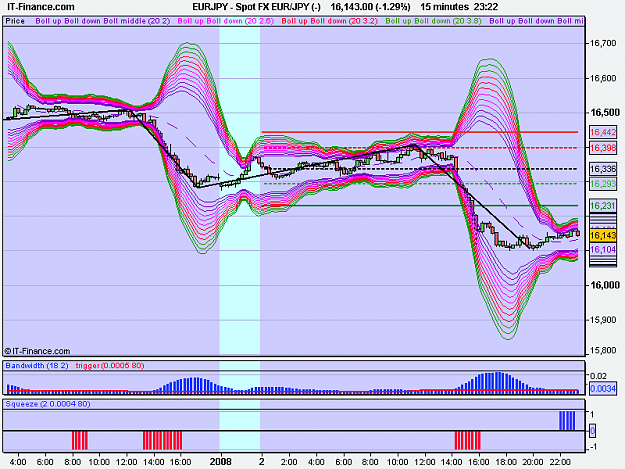Image resolution: width=625 pixels, height=469 pixels.
Task: Select the red 16,398 price level tag
Action: (603, 148)
